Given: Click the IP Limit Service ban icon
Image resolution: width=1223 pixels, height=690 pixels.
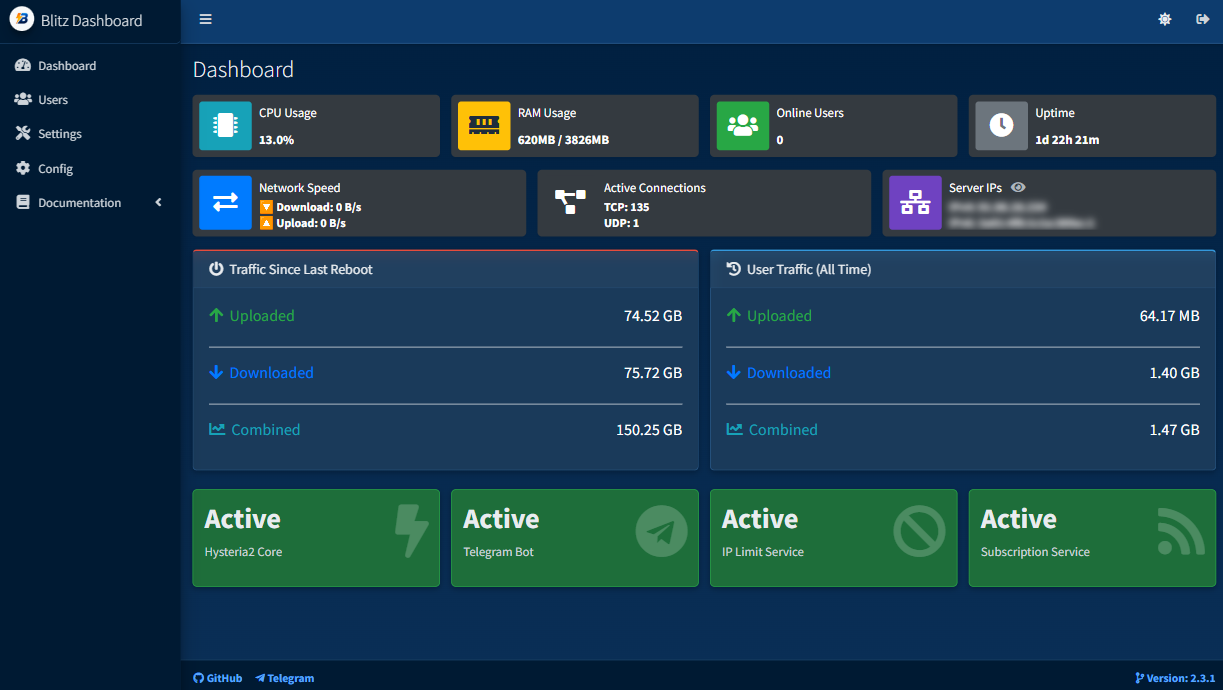Looking at the screenshot, I should point(920,531).
